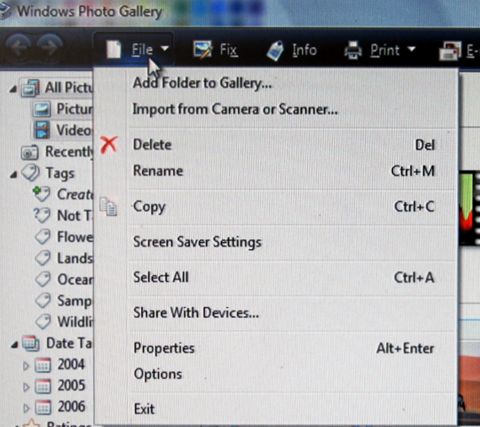The height and width of the screenshot is (427, 480).
Task: Click the Create a New Tag icon
Action: [42, 194]
